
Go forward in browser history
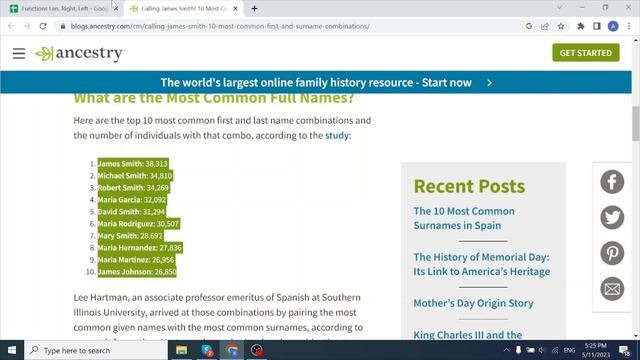(27, 26)
